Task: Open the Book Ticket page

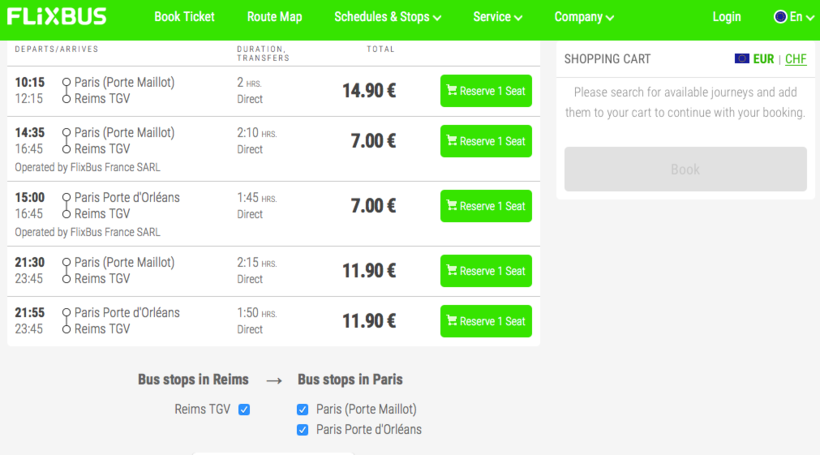Action: 184,17
